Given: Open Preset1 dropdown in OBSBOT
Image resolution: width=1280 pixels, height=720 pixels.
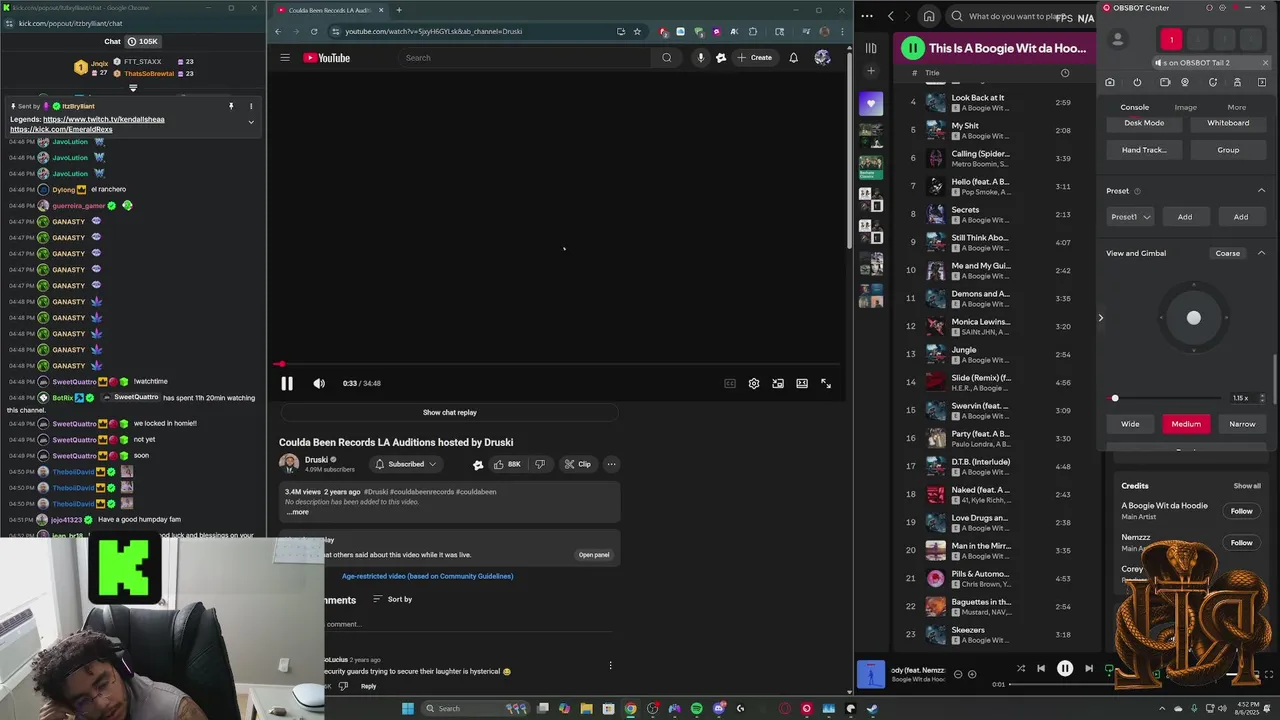Looking at the screenshot, I should tap(1130, 217).
